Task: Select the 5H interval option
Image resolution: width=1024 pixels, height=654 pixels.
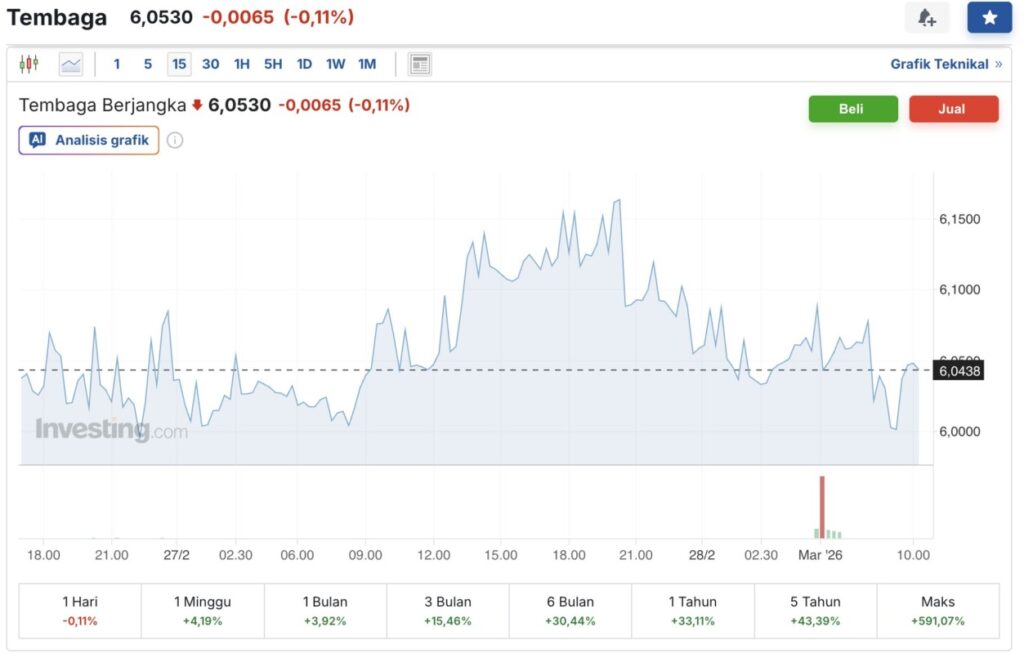Action: 273,64
